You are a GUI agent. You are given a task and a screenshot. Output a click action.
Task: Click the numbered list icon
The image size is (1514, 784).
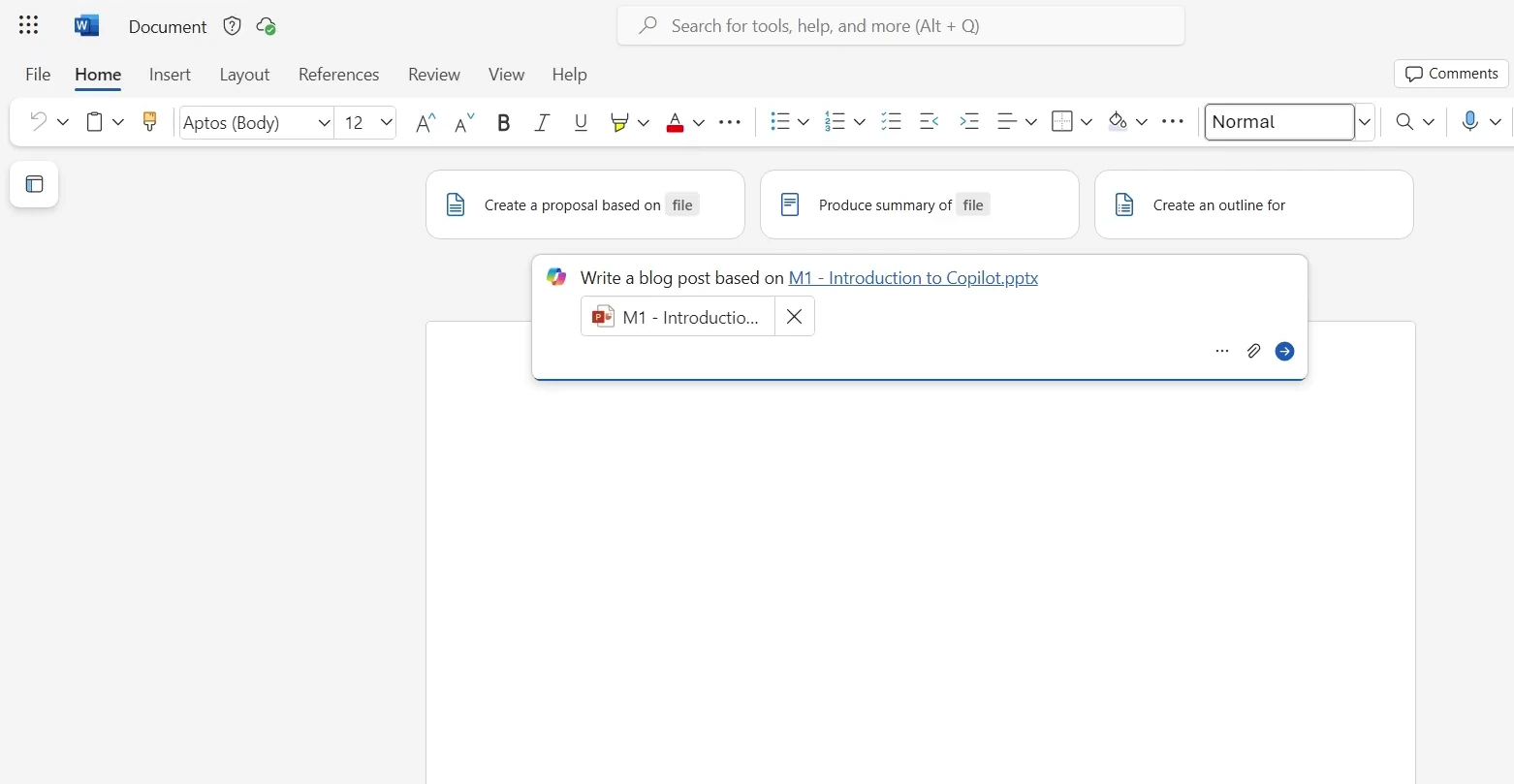click(835, 122)
